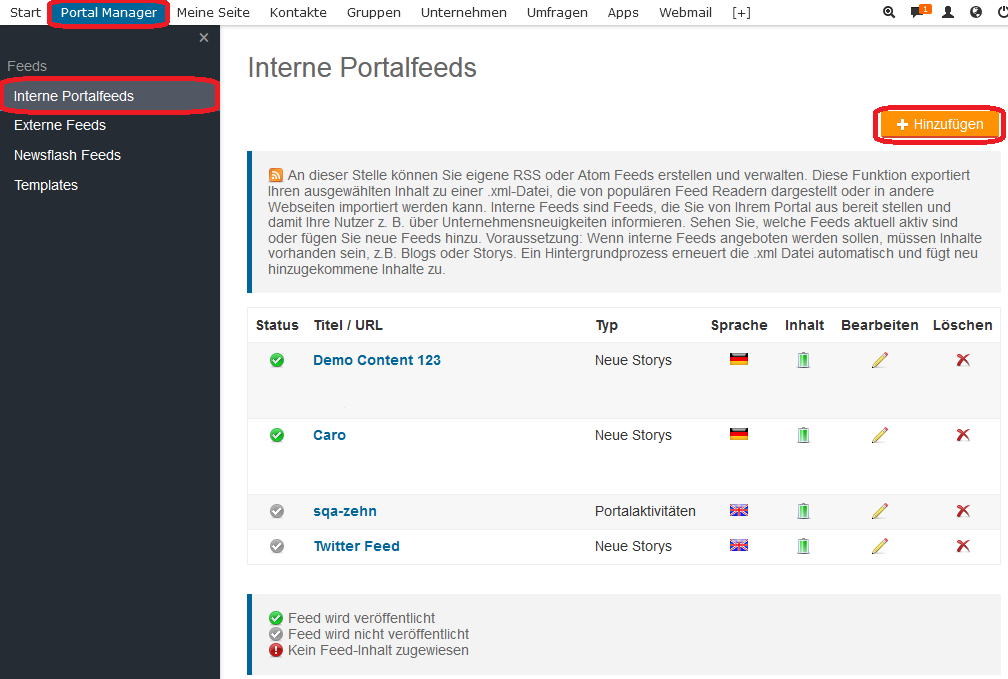Screen dimensions: 1008x679
Task: Select Newsflash Feeds in sidebar
Action: click(x=68, y=155)
